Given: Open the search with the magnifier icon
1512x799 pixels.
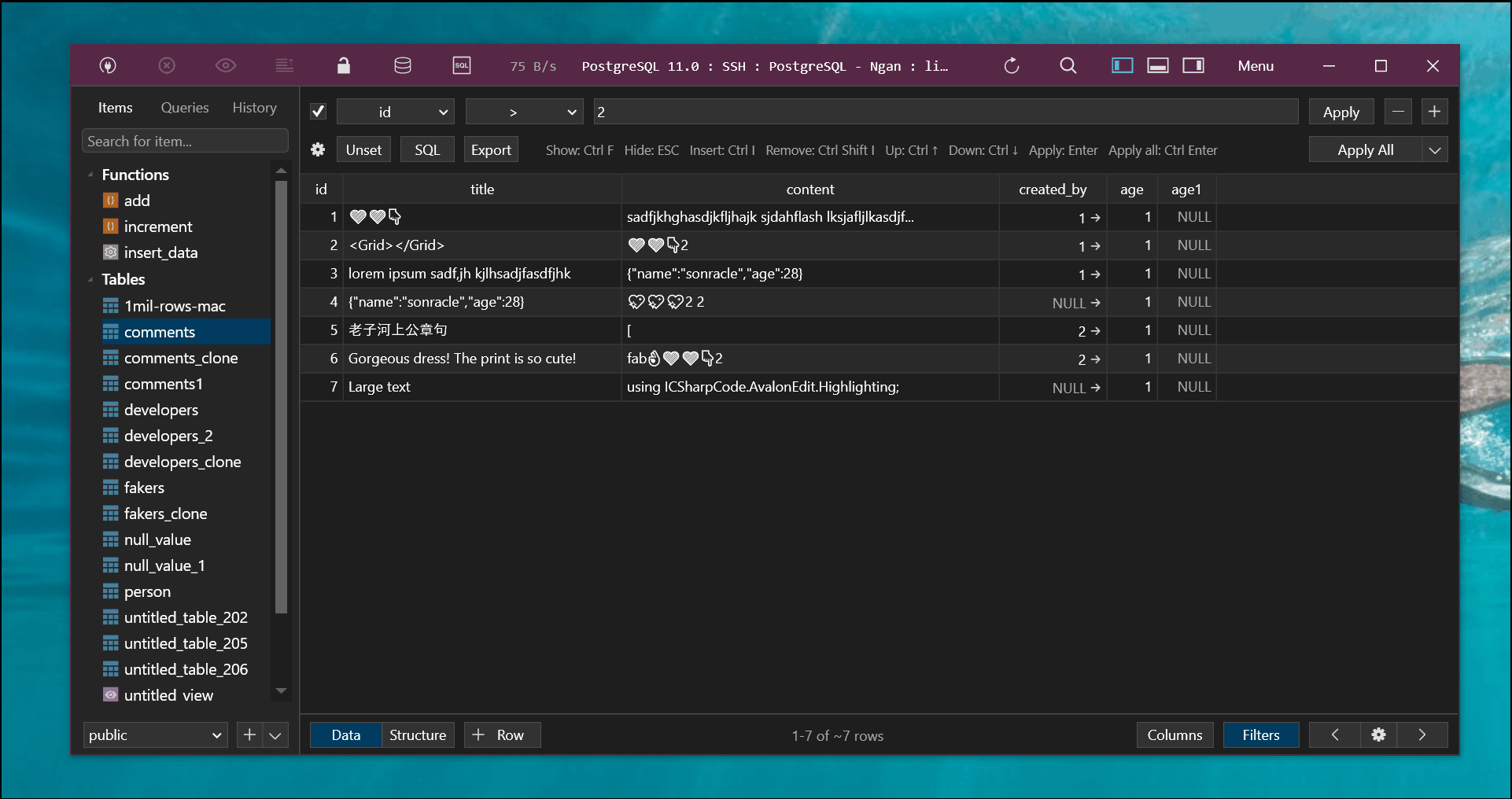Looking at the screenshot, I should click(x=1067, y=65).
